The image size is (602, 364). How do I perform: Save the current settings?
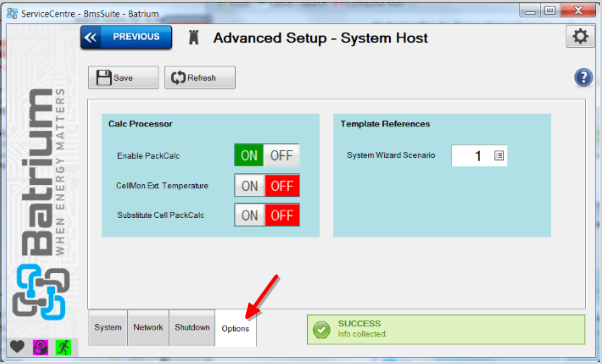pyautogui.click(x=123, y=78)
